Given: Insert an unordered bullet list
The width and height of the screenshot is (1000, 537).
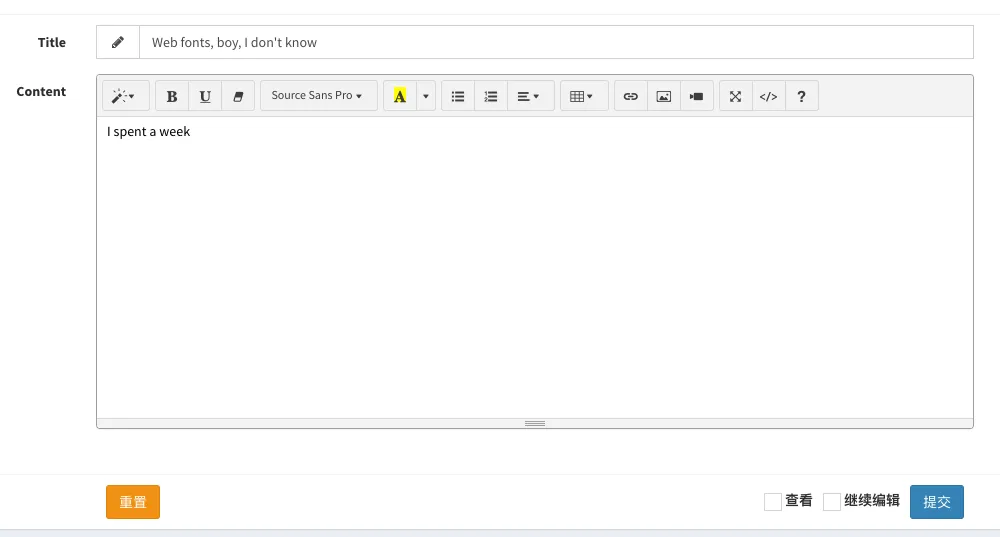Looking at the screenshot, I should [x=458, y=96].
